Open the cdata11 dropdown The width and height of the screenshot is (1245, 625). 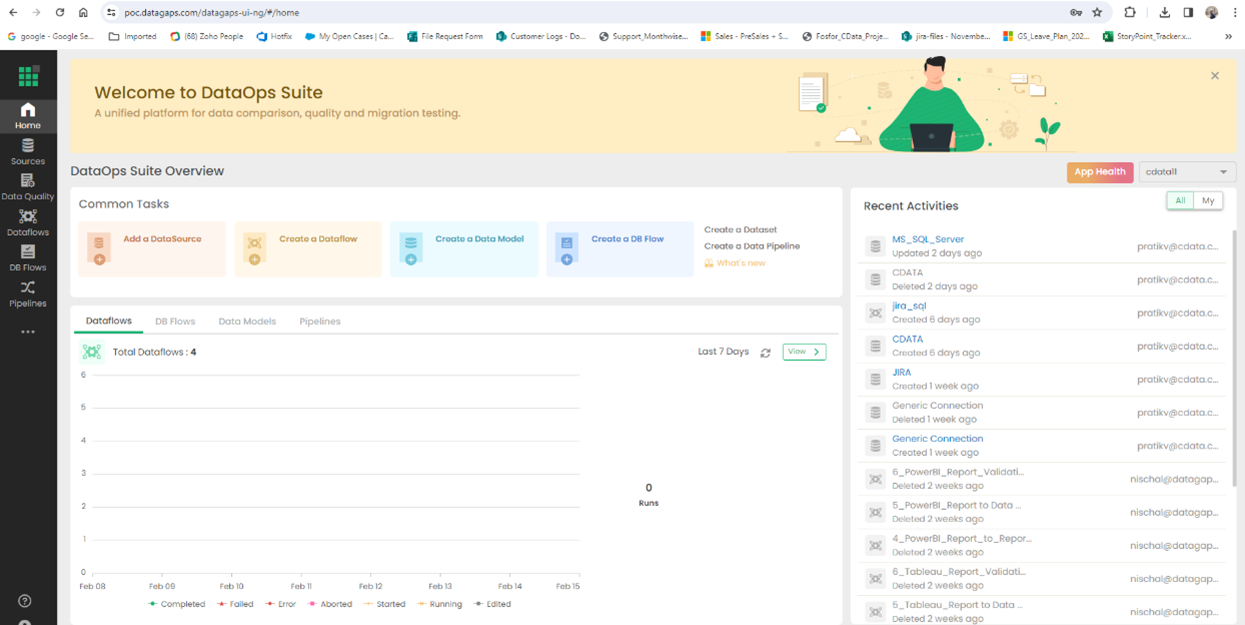[x=1187, y=172]
